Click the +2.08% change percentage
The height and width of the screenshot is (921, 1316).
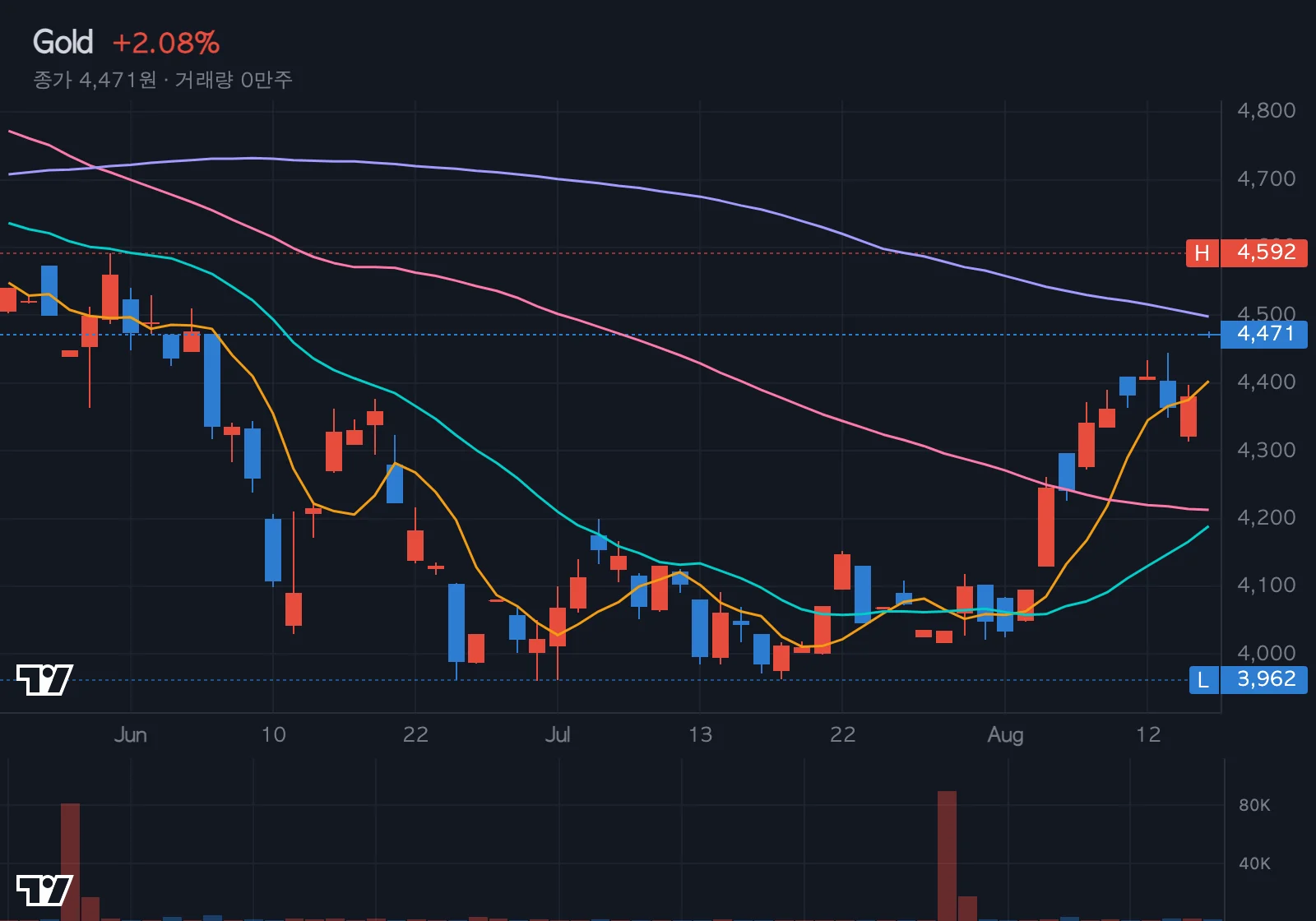165,43
